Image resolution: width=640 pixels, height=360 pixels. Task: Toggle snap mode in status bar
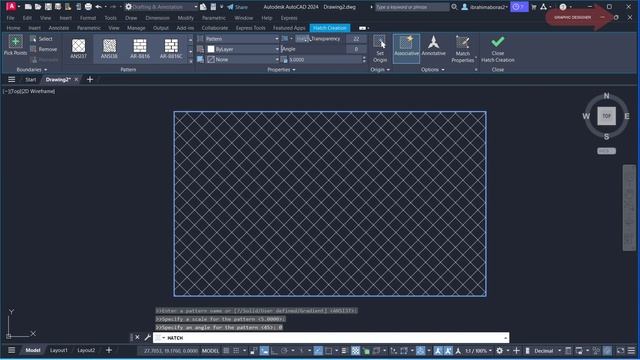coord(236,351)
